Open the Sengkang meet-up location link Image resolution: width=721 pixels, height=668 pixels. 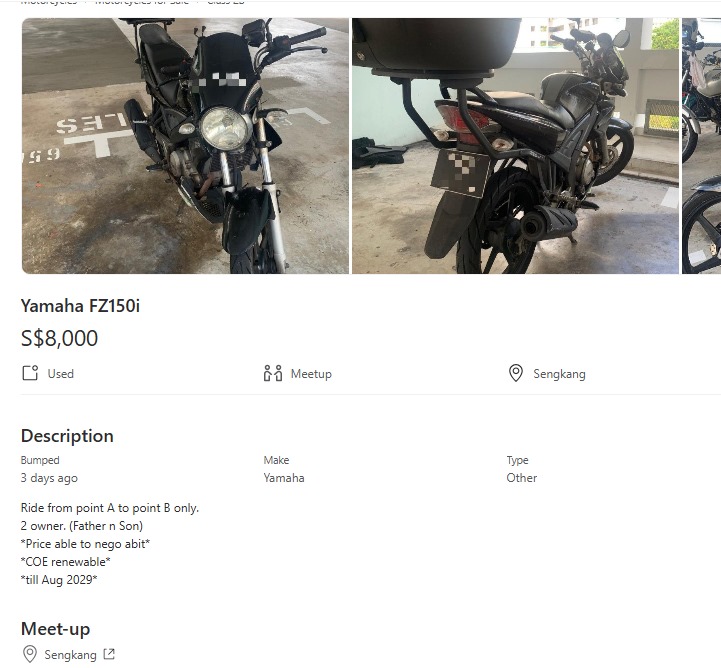click(70, 655)
